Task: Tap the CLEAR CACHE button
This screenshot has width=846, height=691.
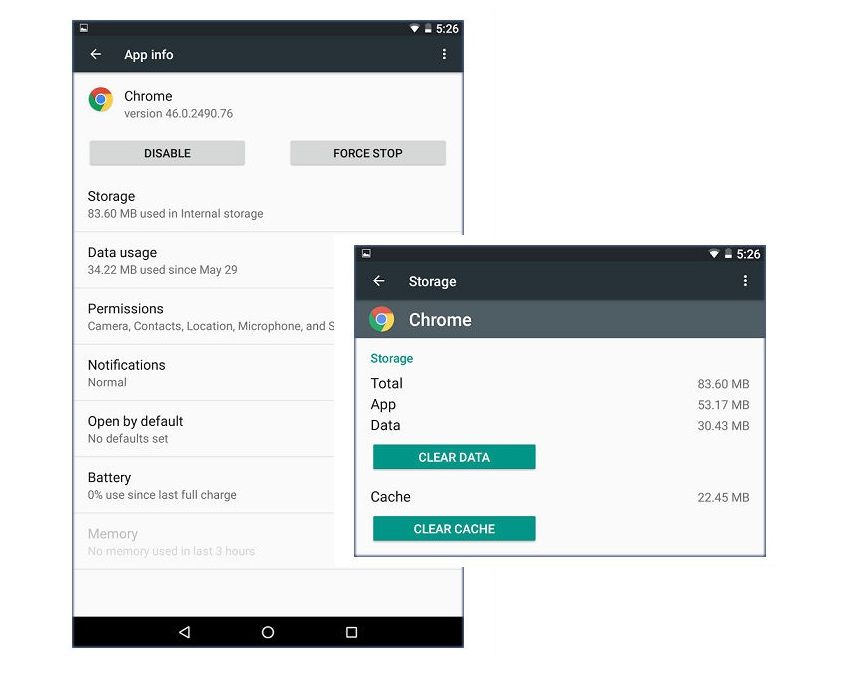Action: [x=454, y=529]
